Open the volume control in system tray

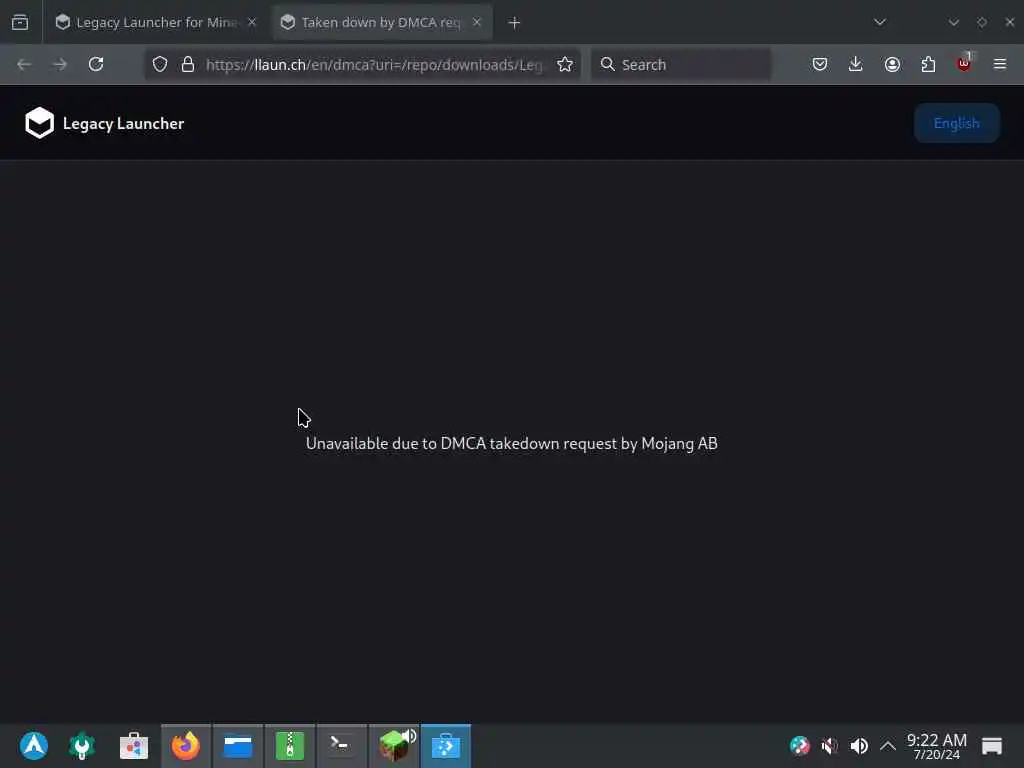coord(859,745)
